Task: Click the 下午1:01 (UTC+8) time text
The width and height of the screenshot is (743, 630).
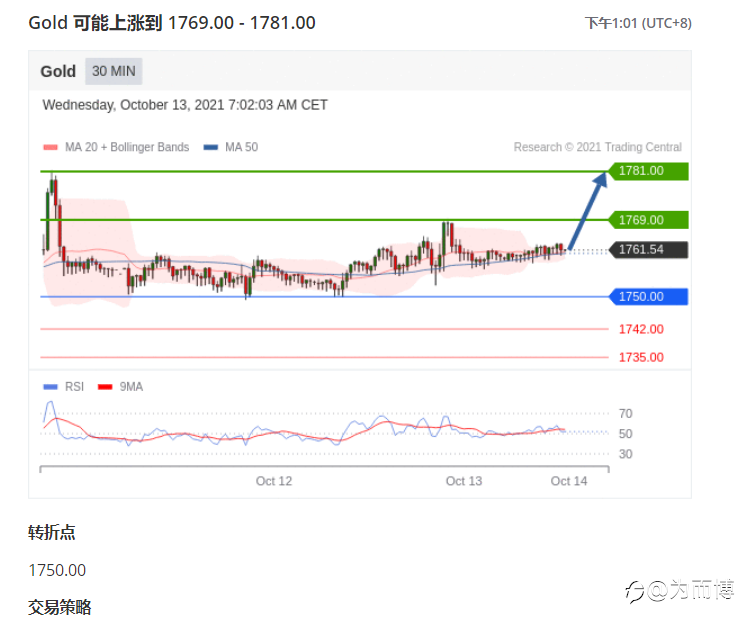Action: pyautogui.click(x=638, y=23)
